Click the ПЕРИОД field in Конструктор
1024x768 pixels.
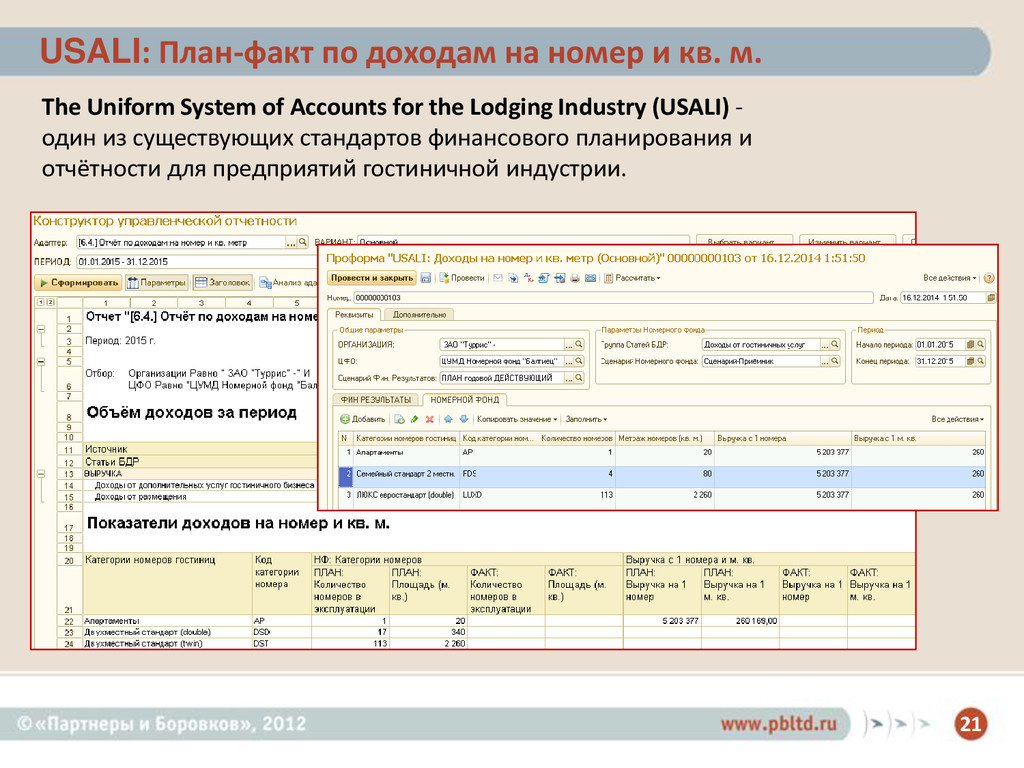(196, 262)
